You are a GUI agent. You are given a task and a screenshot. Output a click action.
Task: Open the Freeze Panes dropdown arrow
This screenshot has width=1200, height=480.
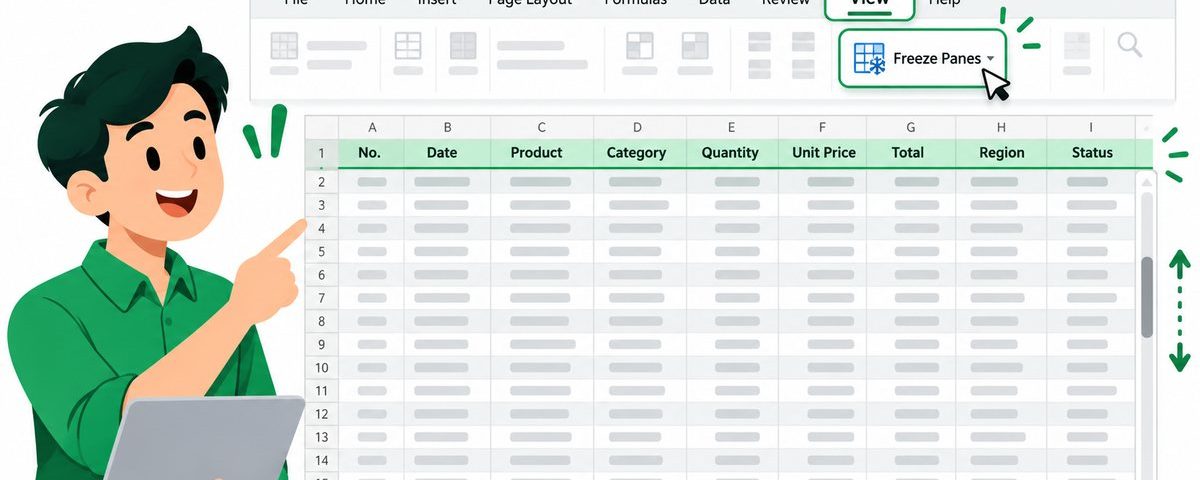coord(990,59)
